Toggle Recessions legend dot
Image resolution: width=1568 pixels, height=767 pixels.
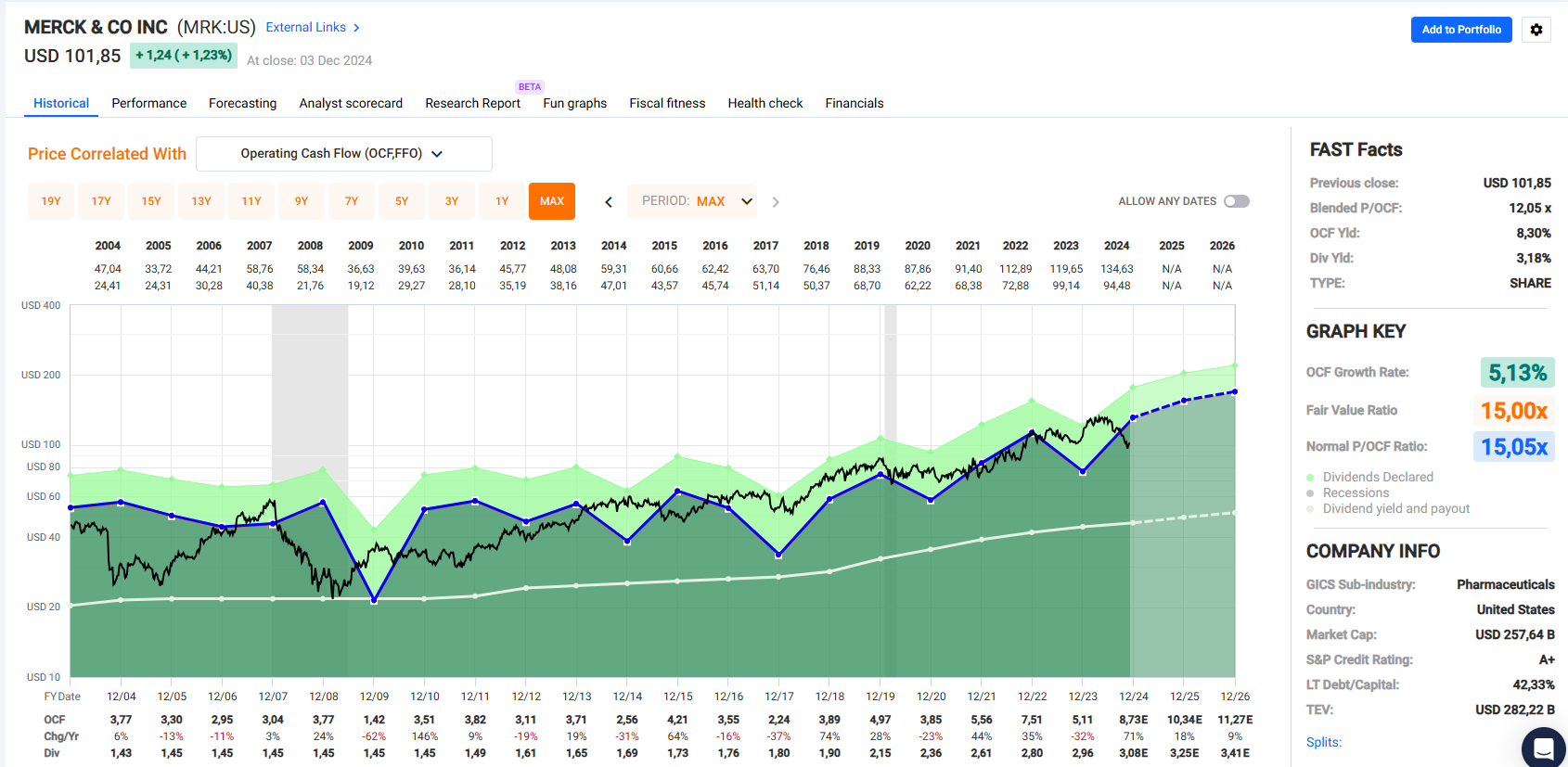pyautogui.click(x=1310, y=492)
